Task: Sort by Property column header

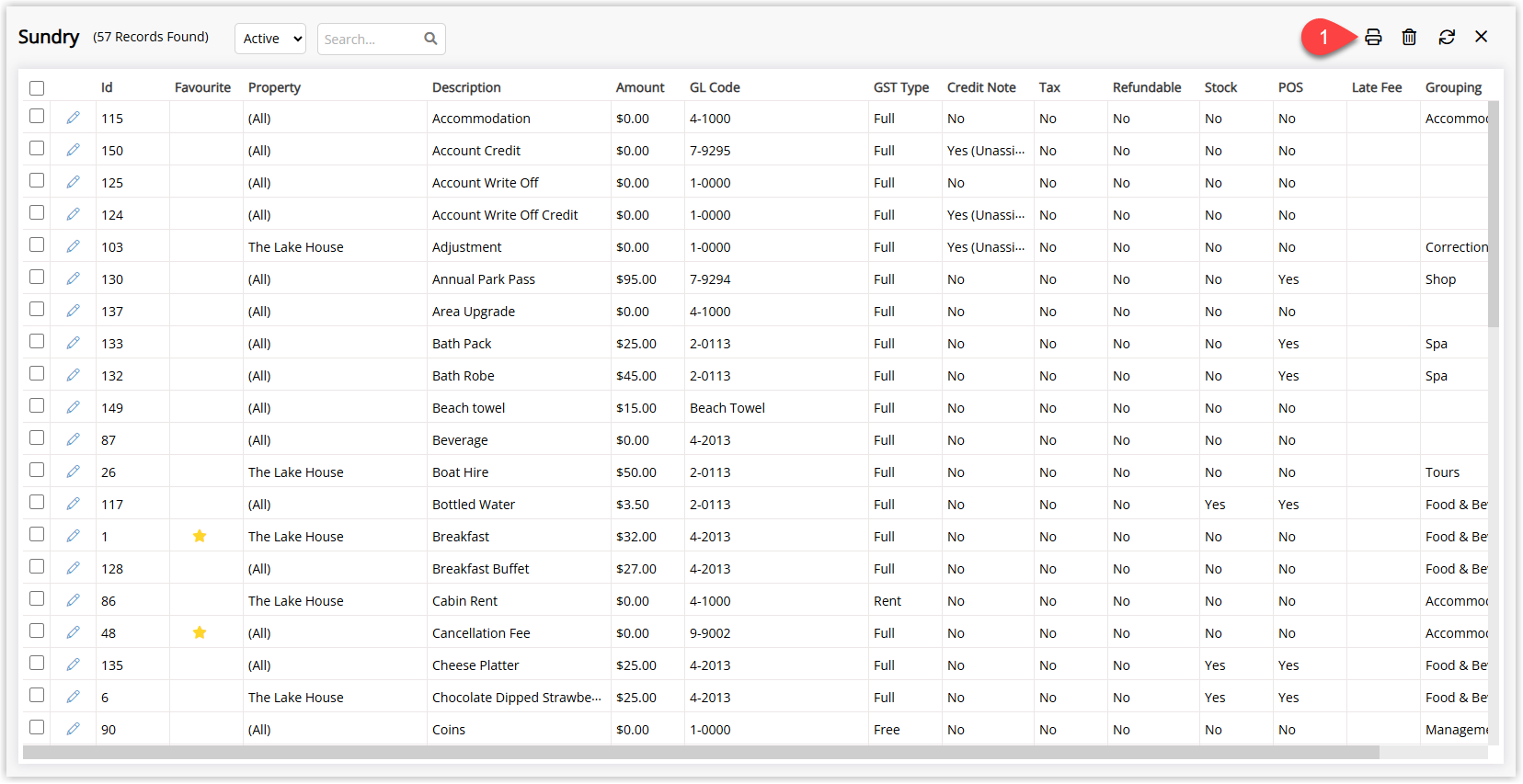Action: tap(274, 87)
